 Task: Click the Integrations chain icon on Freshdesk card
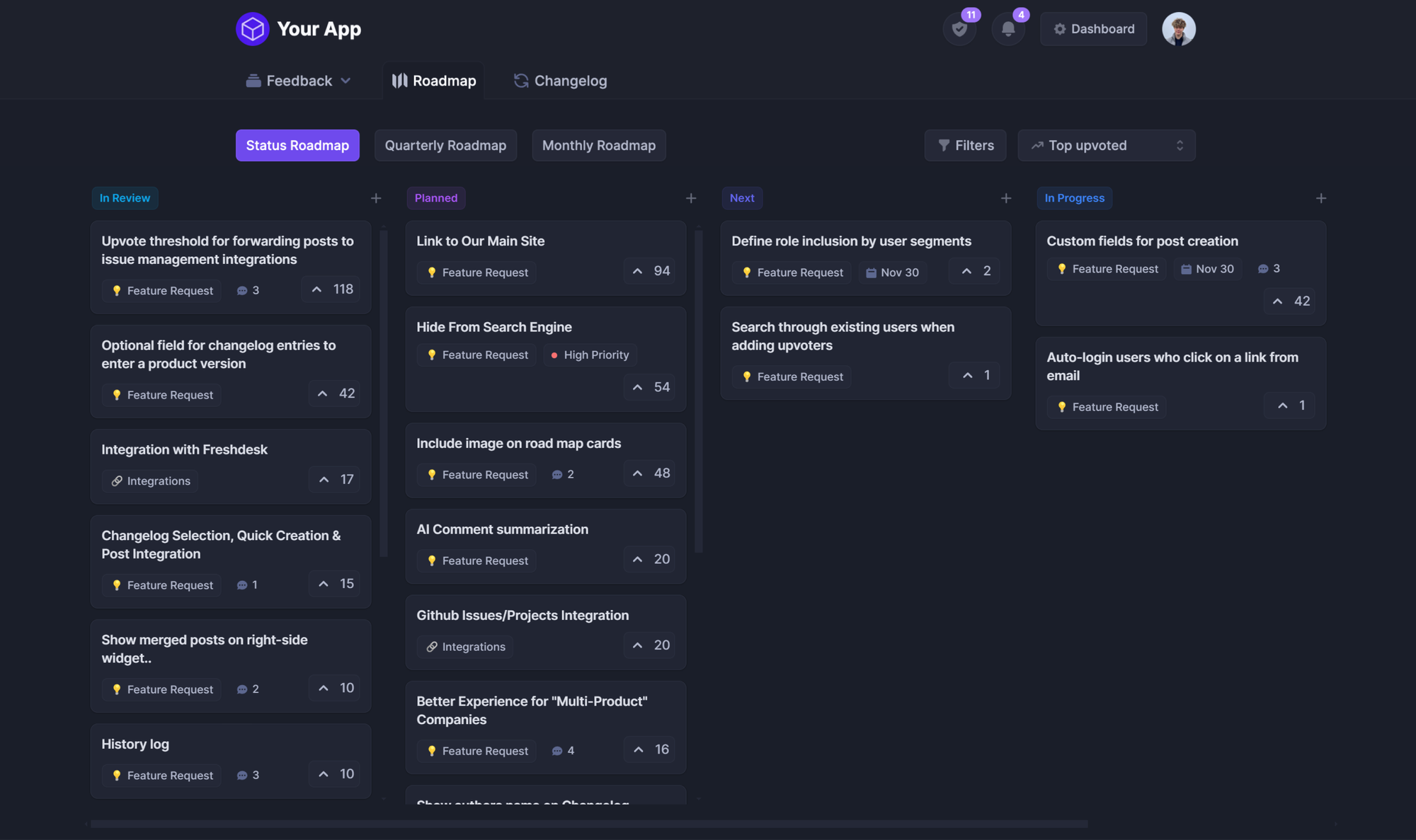pyautogui.click(x=118, y=481)
